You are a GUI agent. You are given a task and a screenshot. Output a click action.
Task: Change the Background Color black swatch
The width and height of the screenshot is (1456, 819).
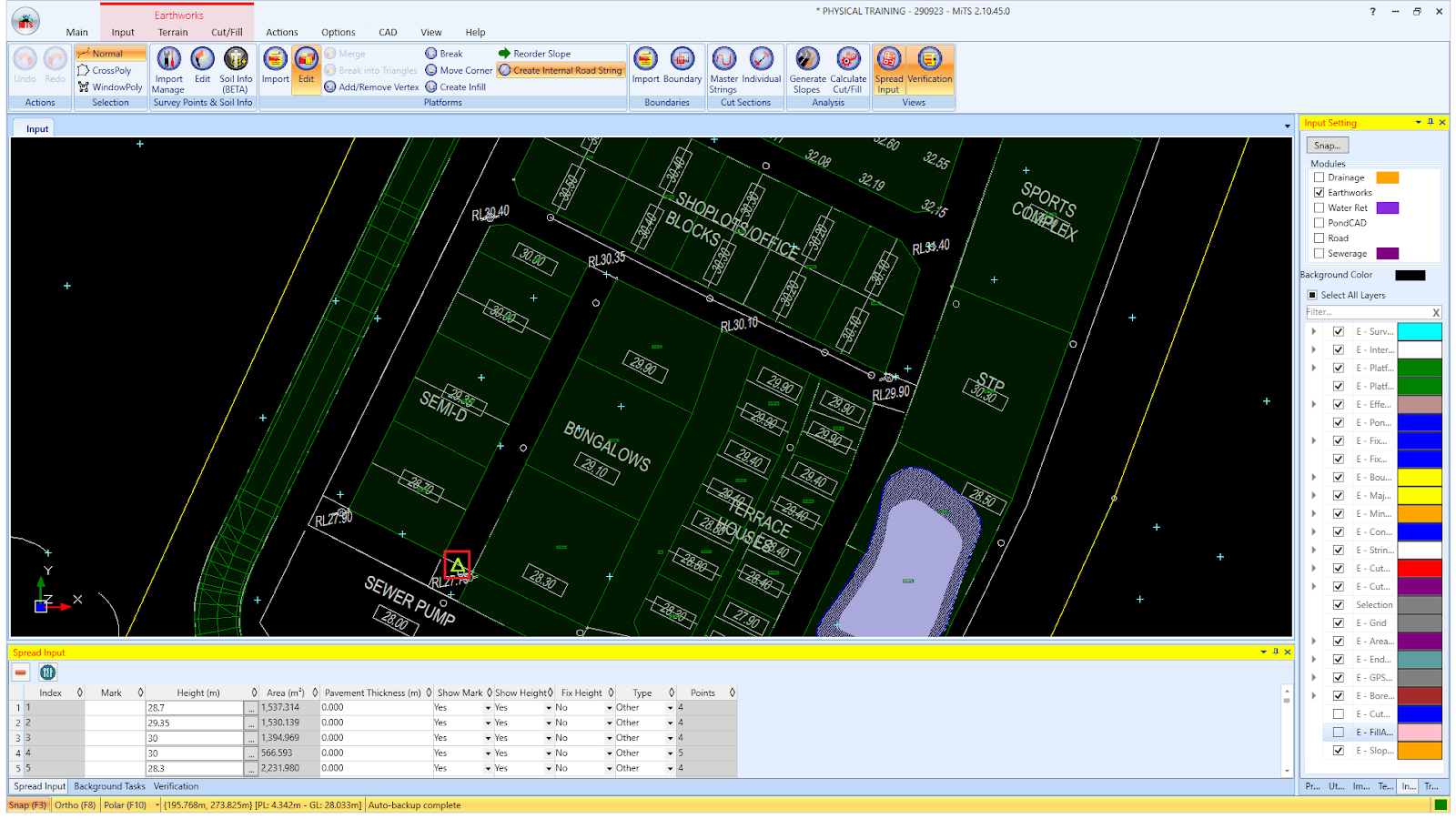pyautogui.click(x=1410, y=275)
